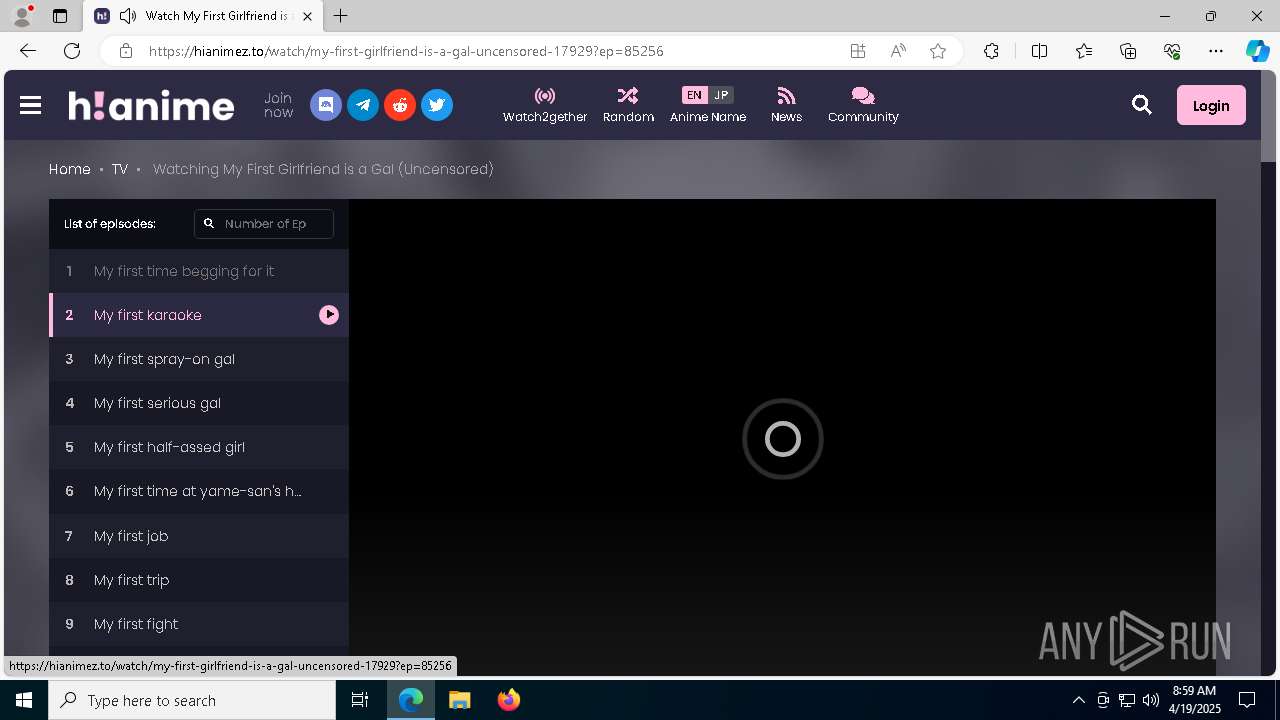The width and height of the screenshot is (1280, 720).
Task: Open a Random anime
Action: pos(628,105)
